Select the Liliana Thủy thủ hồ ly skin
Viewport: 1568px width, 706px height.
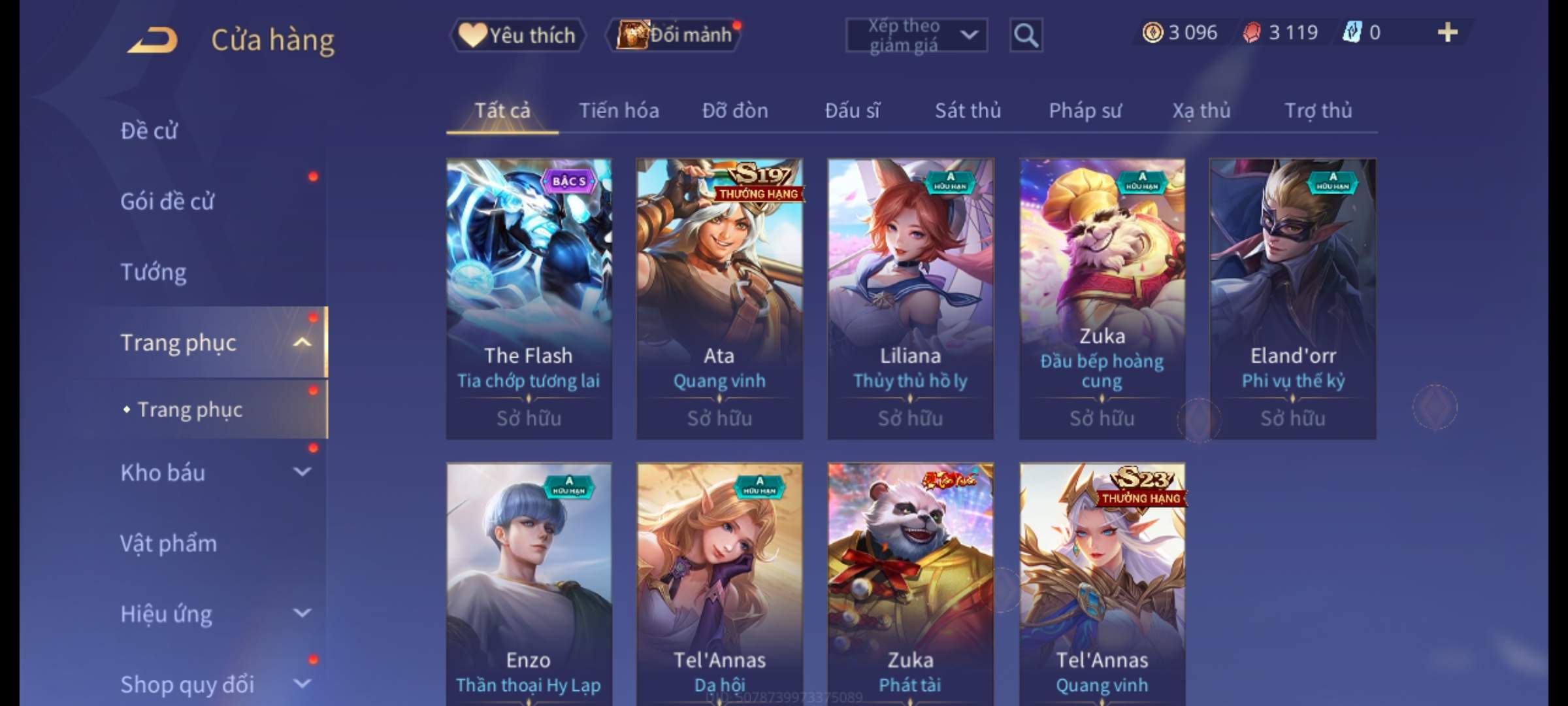coord(910,299)
